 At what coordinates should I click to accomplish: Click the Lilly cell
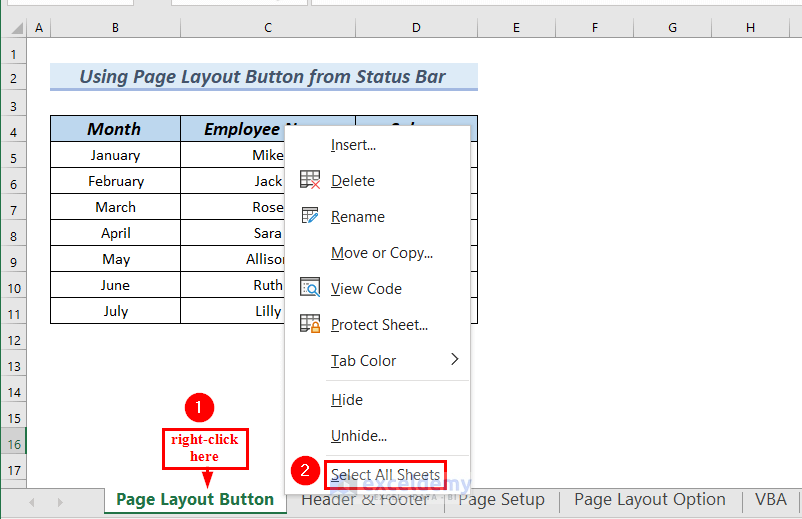pos(233,311)
